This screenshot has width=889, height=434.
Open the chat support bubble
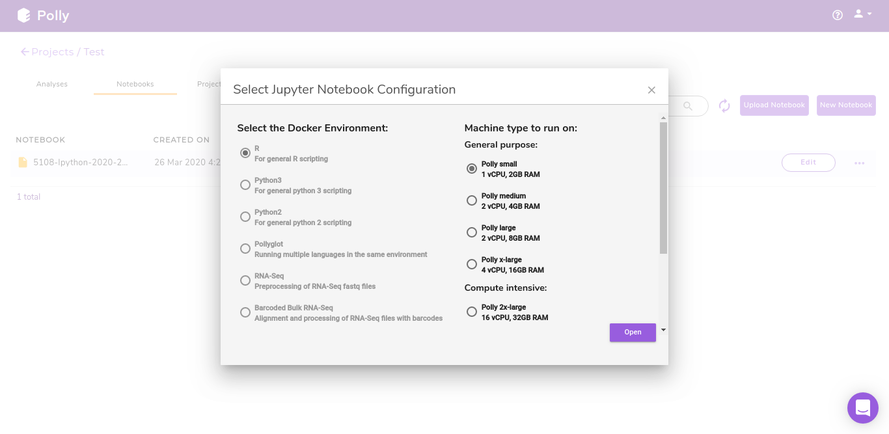pos(862,407)
